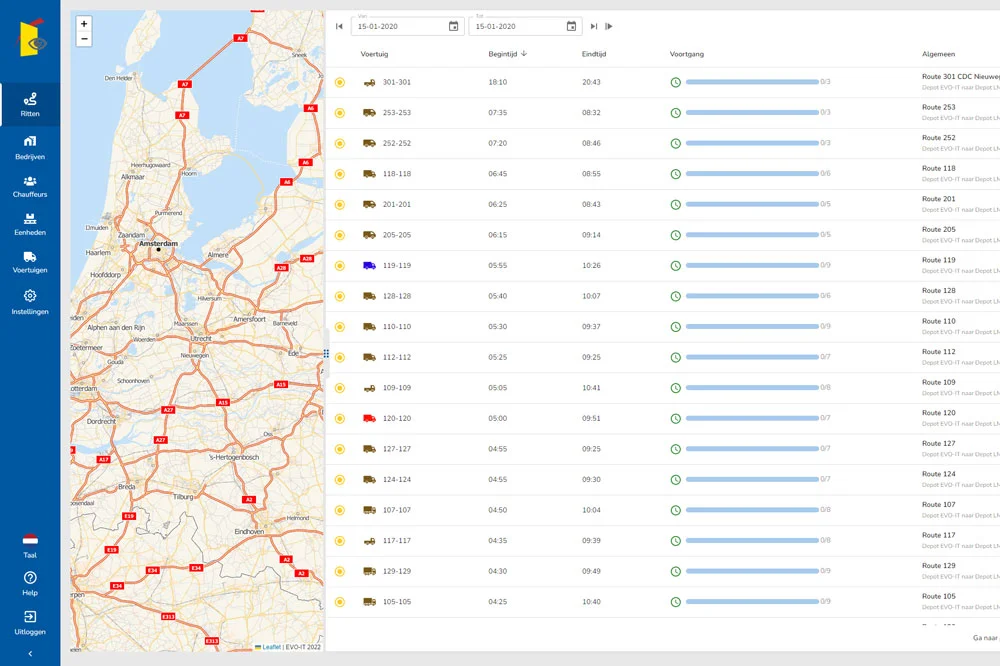Collapse the sidebar with the bottom chevron
1000x666 pixels.
pyautogui.click(x=30, y=653)
